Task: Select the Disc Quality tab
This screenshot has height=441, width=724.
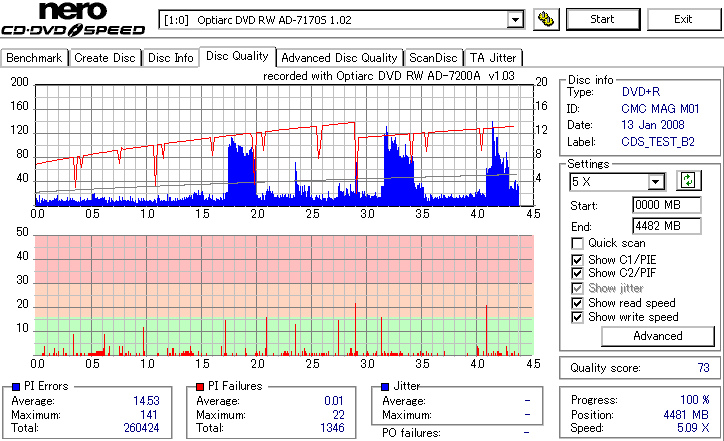Action: point(237,56)
